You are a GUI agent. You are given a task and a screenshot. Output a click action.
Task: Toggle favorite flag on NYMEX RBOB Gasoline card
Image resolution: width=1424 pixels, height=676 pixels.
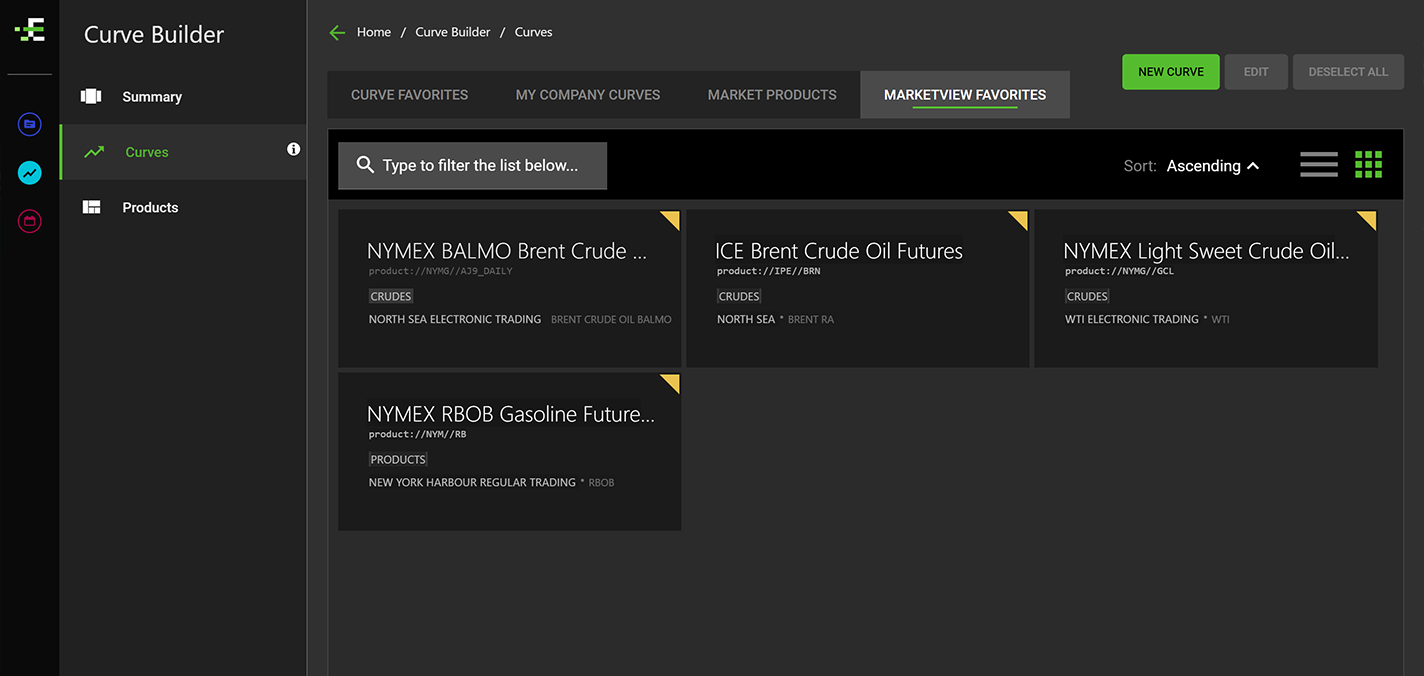tap(670, 383)
